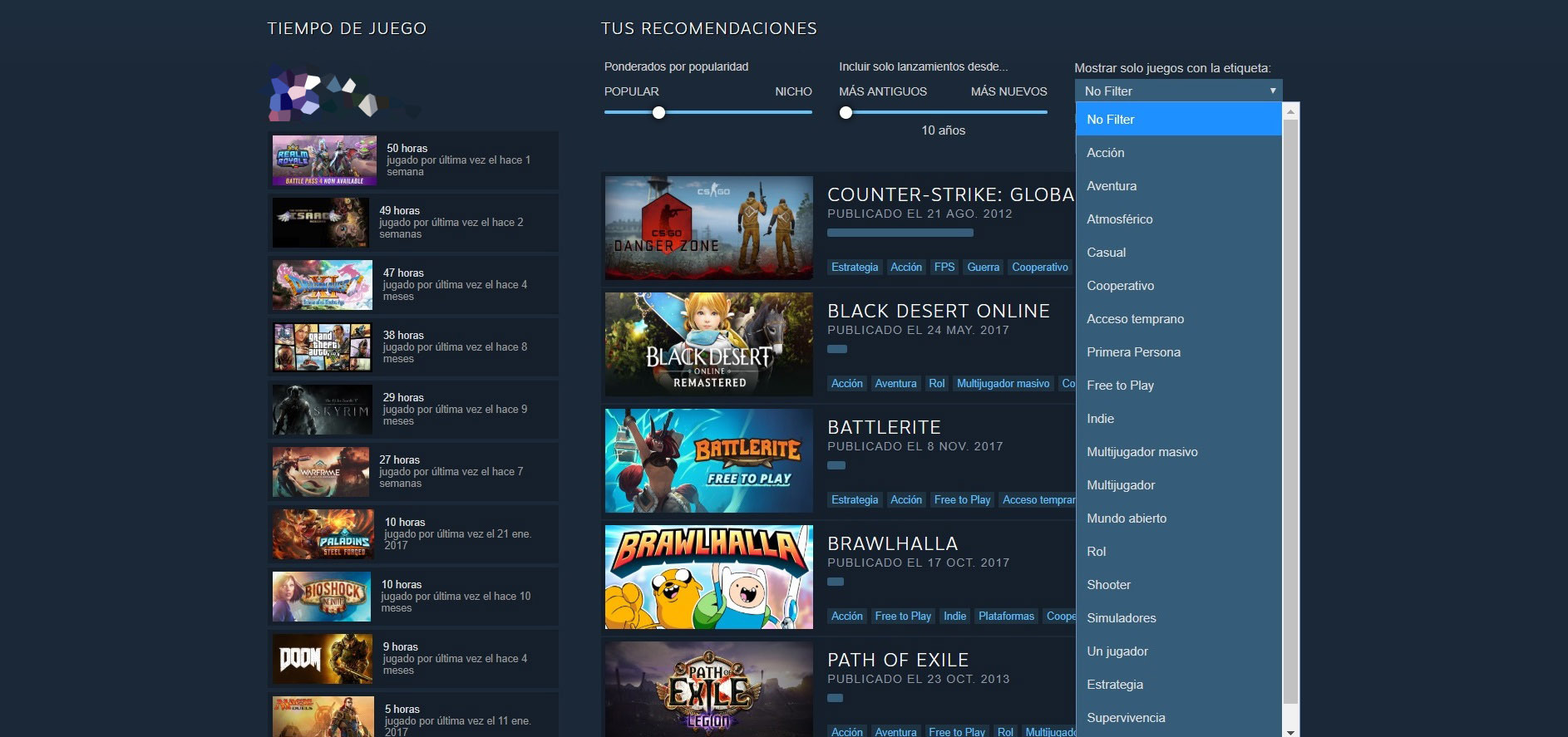Open PATH OF EXILE title link
Viewport: 1568px width, 737px height.
pyautogui.click(x=898, y=660)
